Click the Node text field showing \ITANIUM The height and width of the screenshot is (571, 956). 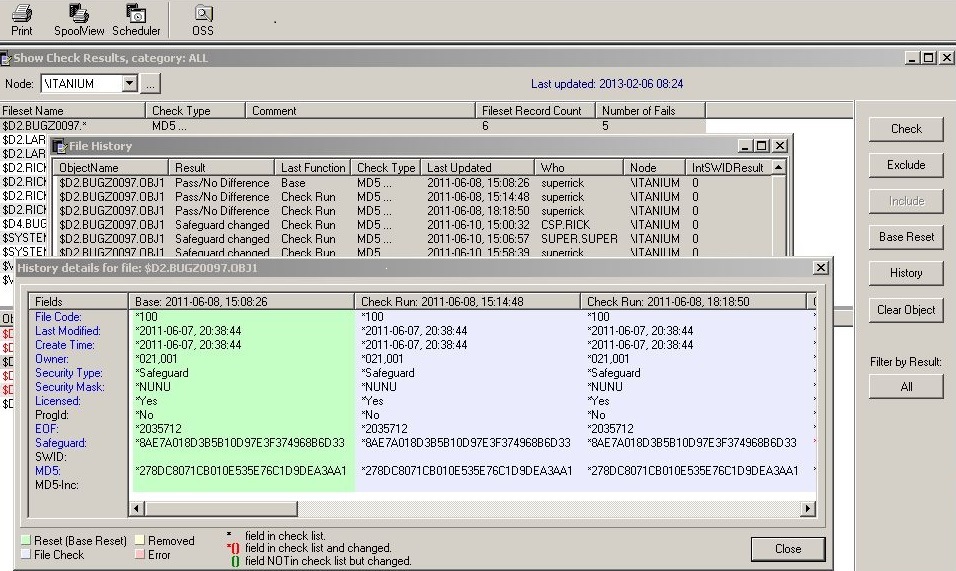(x=82, y=83)
